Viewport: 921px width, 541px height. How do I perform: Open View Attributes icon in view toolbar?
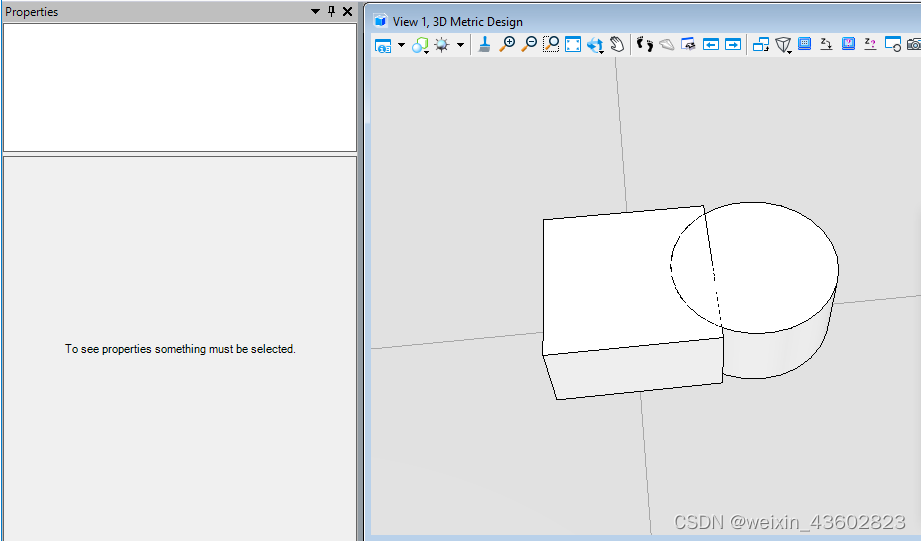tap(383, 45)
